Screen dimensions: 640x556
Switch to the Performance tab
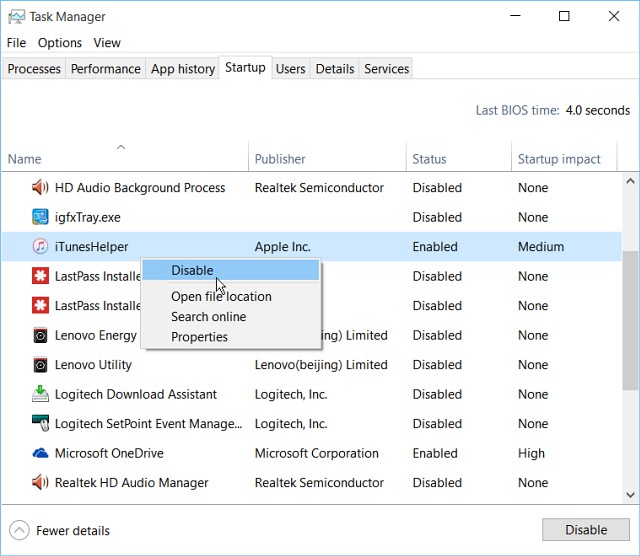point(106,69)
